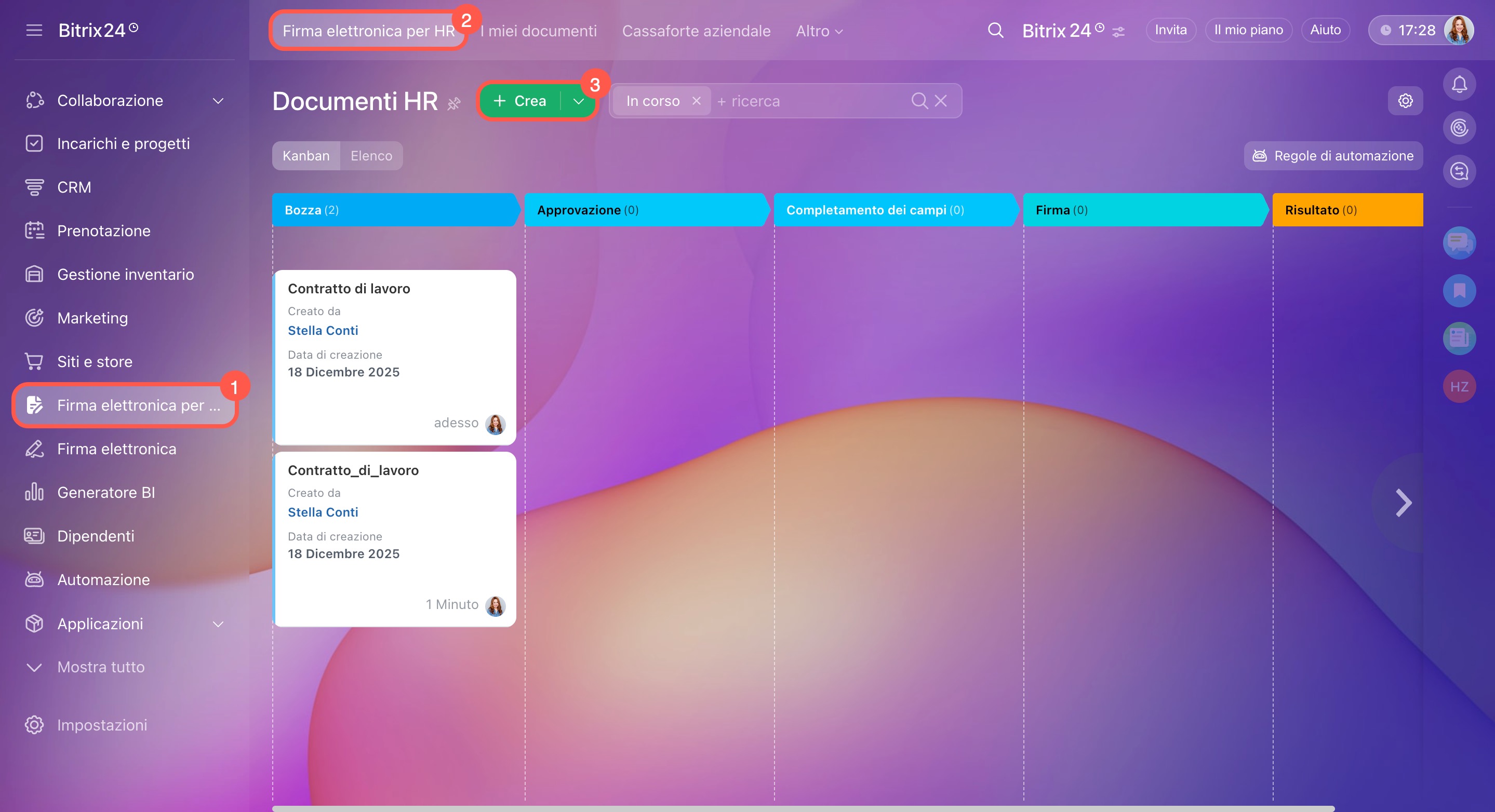Image resolution: width=1495 pixels, height=812 pixels.
Task: Click the pin icon beside Documenti HR
Action: [454, 104]
